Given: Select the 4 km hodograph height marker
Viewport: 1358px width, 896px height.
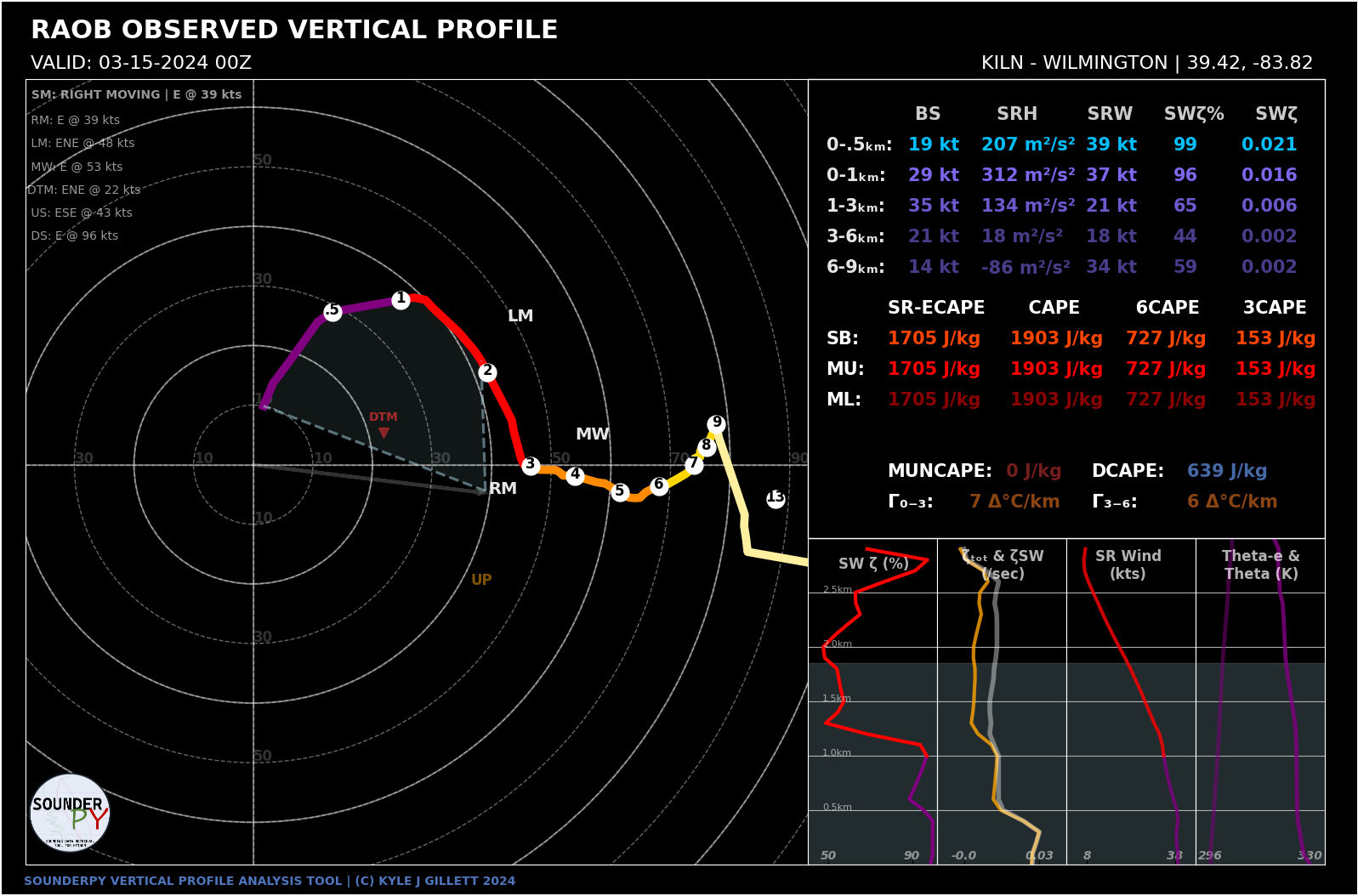Looking at the screenshot, I should click(x=576, y=475).
